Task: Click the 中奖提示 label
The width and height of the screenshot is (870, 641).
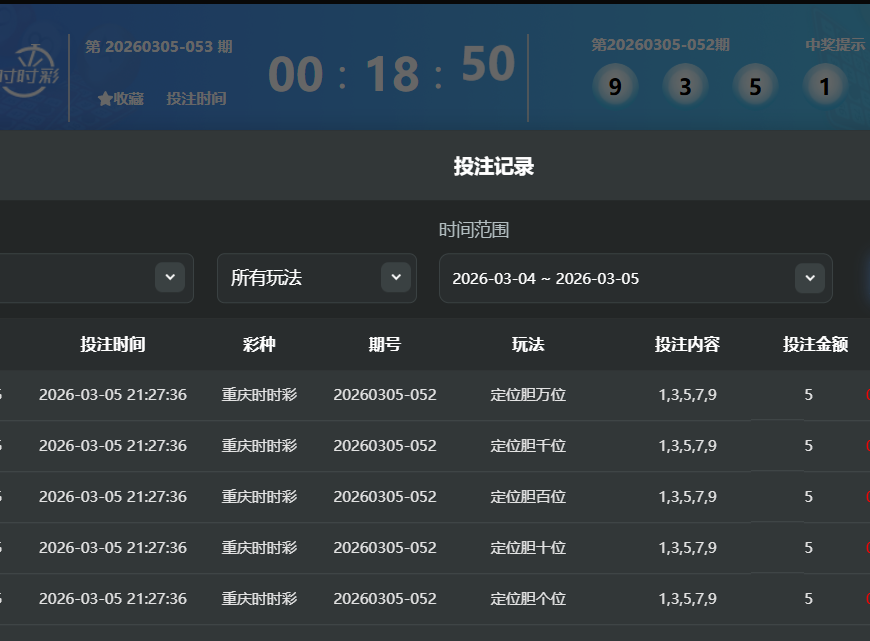Action: coord(835,45)
